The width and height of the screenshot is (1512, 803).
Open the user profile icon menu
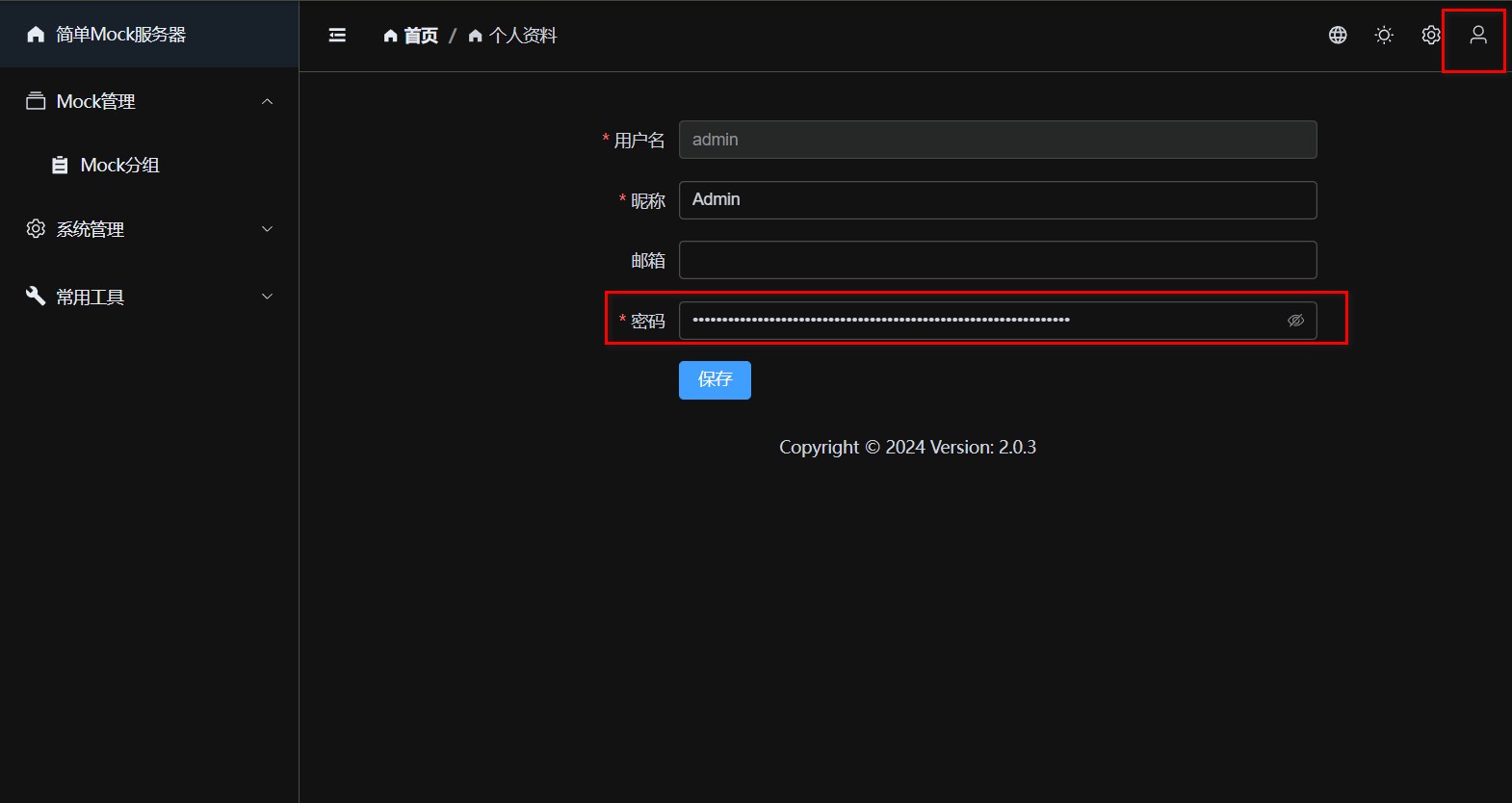coord(1477,36)
